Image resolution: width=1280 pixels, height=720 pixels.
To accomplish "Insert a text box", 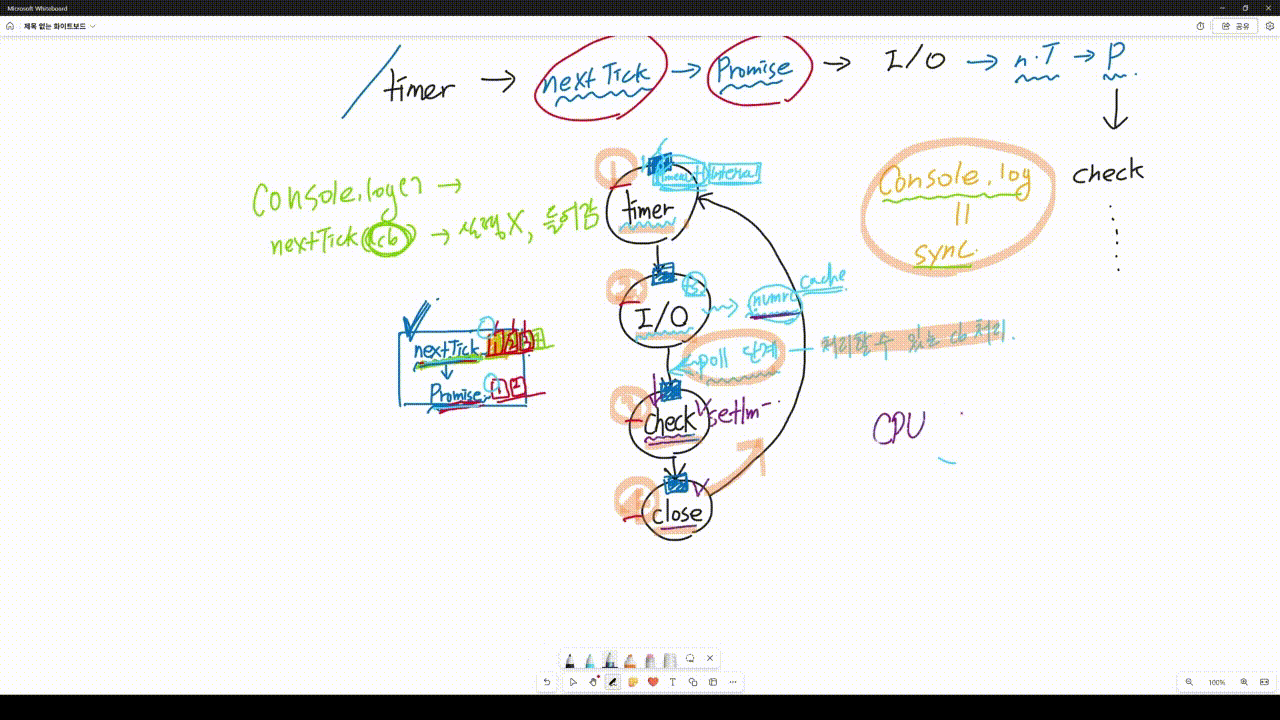I will [673, 682].
